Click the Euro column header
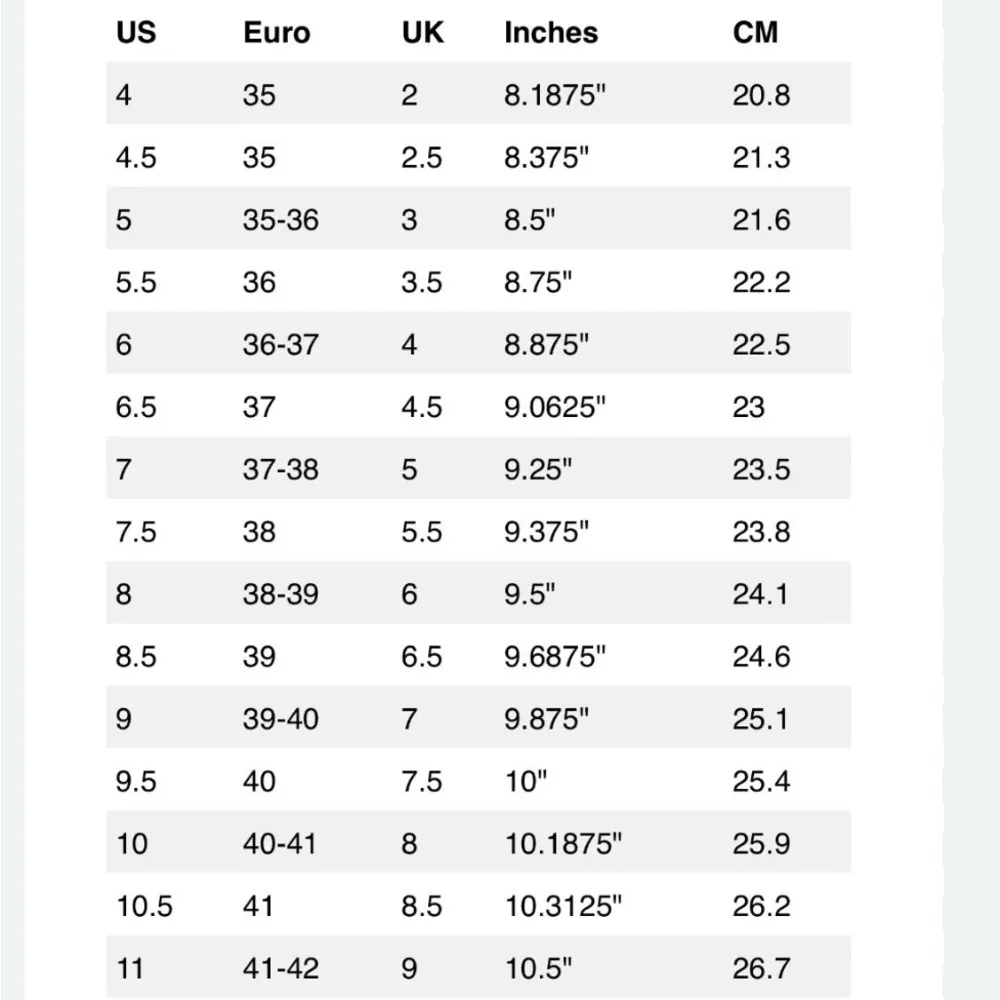Screen dimensions: 1000x1000 coord(275,32)
